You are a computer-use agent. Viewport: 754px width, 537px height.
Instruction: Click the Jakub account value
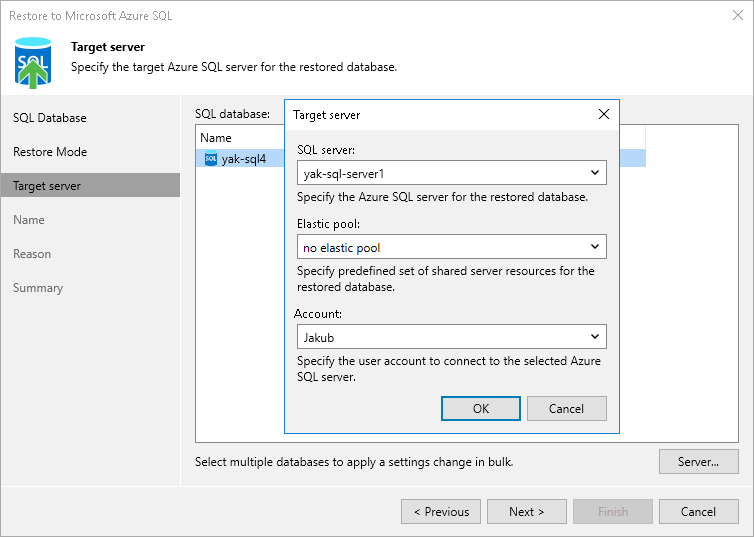318,337
